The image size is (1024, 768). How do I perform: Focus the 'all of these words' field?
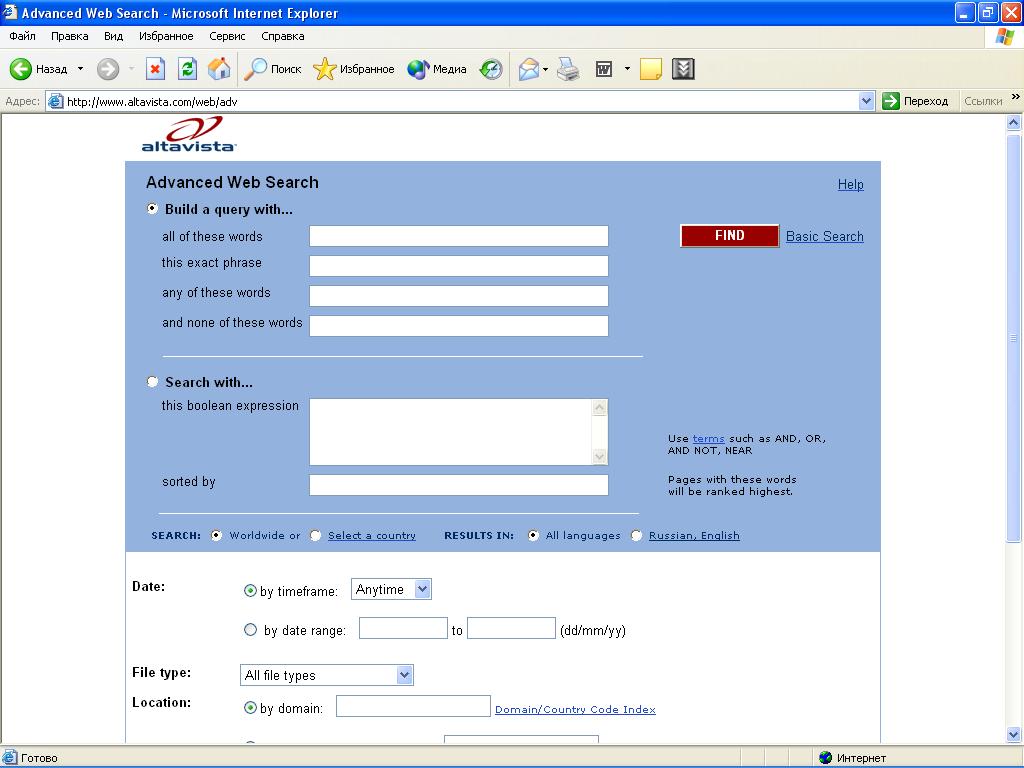458,236
